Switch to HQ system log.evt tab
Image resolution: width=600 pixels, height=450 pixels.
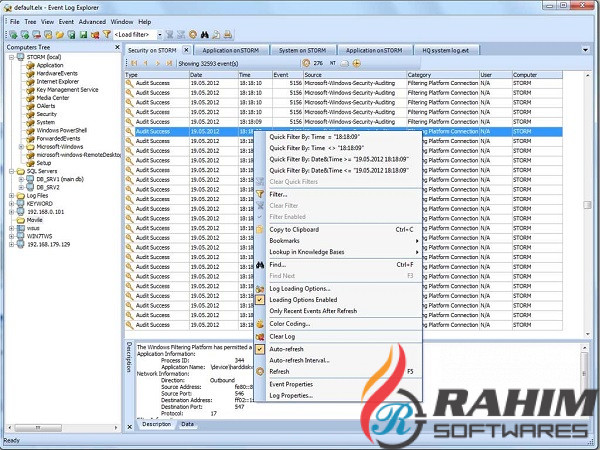[x=446, y=50]
